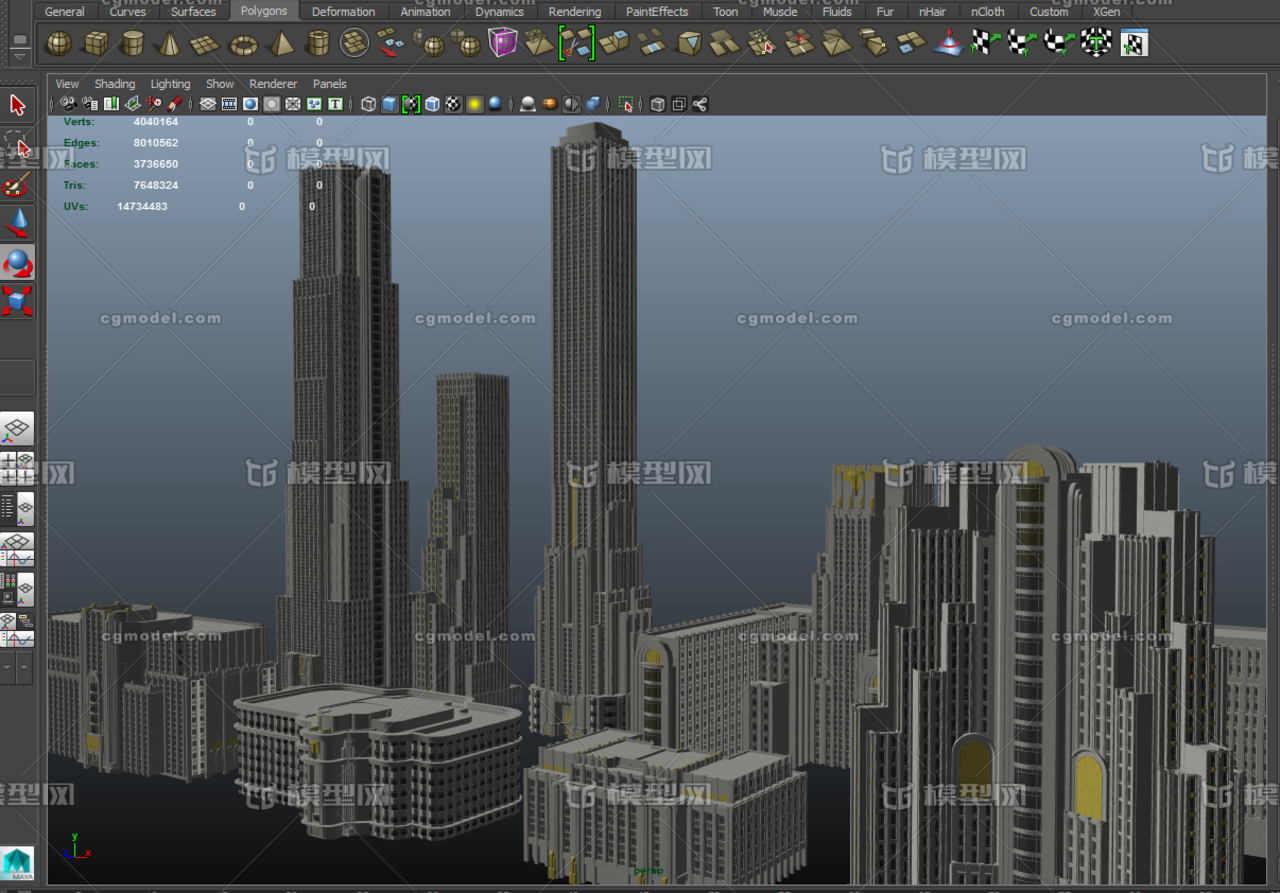1280x893 pixels.
Task: Create a polygon pipe from the shelf
Action: 318,44
